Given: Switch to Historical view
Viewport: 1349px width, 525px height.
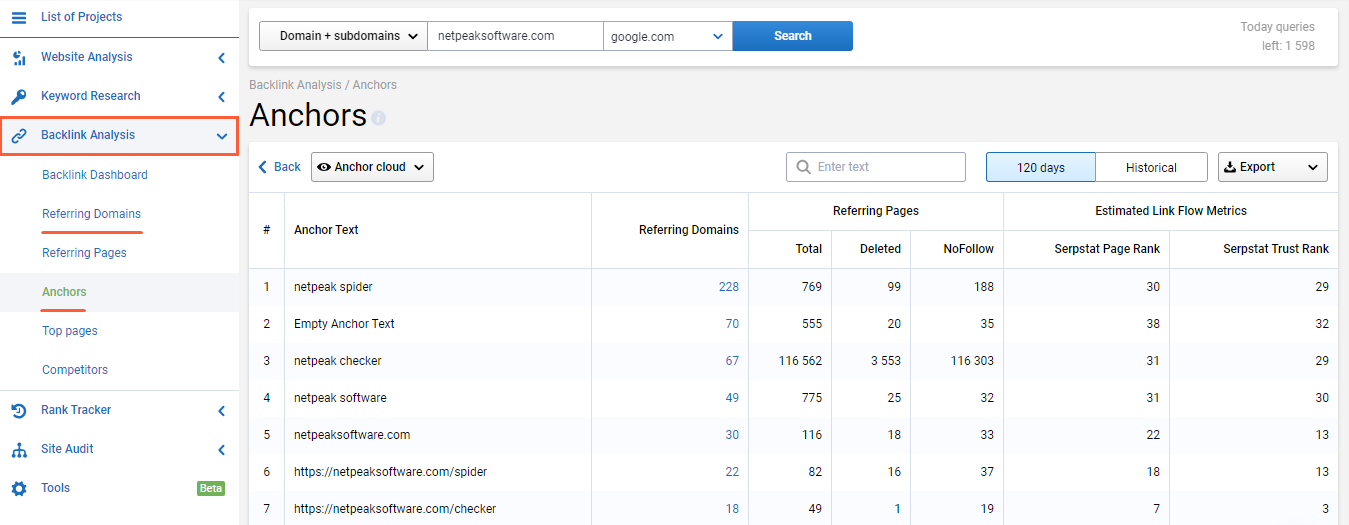Looking at the screenshot, I should click(1151, 167).
